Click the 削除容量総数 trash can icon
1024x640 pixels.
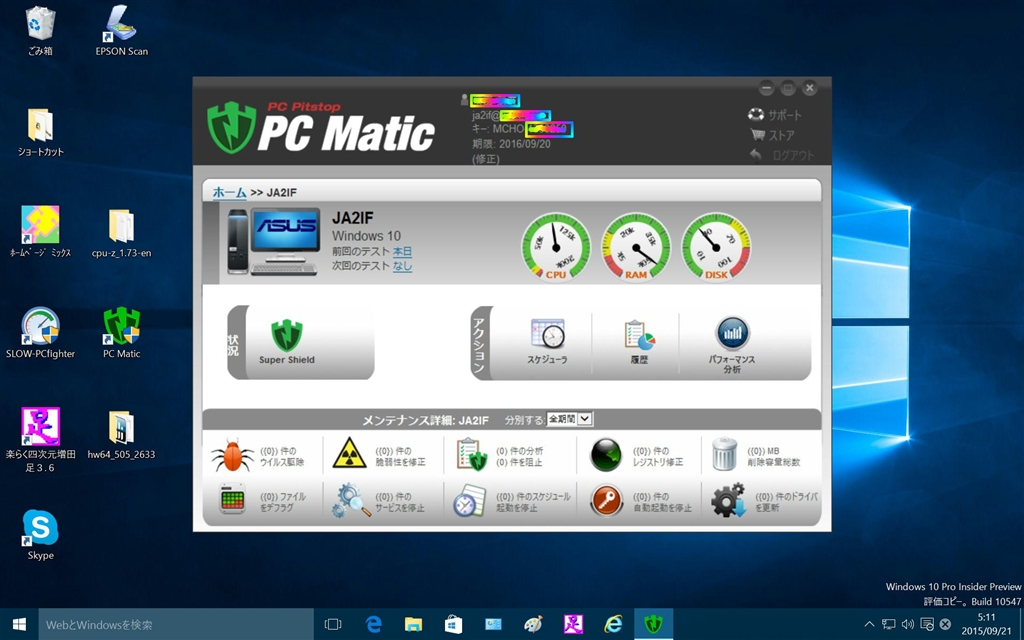coord(724,454)
